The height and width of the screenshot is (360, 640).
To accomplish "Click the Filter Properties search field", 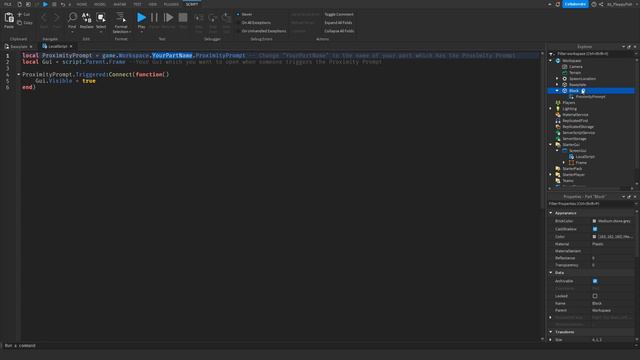I will pos(591,203).
